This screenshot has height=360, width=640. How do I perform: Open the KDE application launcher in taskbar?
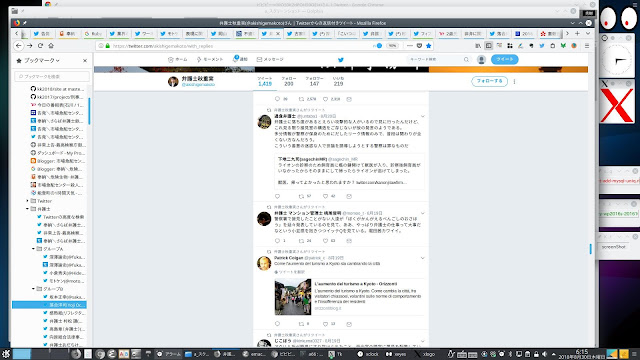click(x=5, y=354)
